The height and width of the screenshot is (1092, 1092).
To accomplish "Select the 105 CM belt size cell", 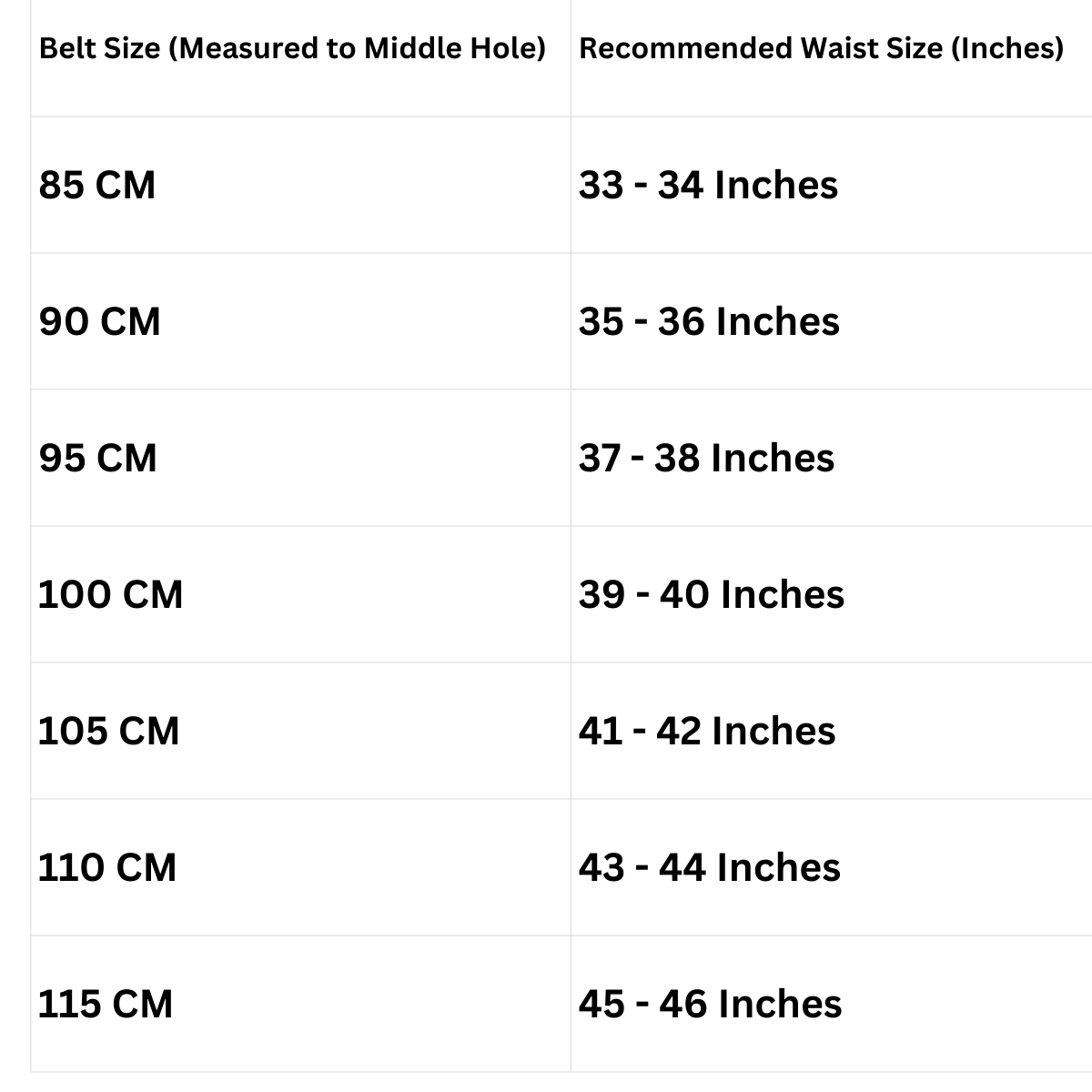I will [108, 731].
